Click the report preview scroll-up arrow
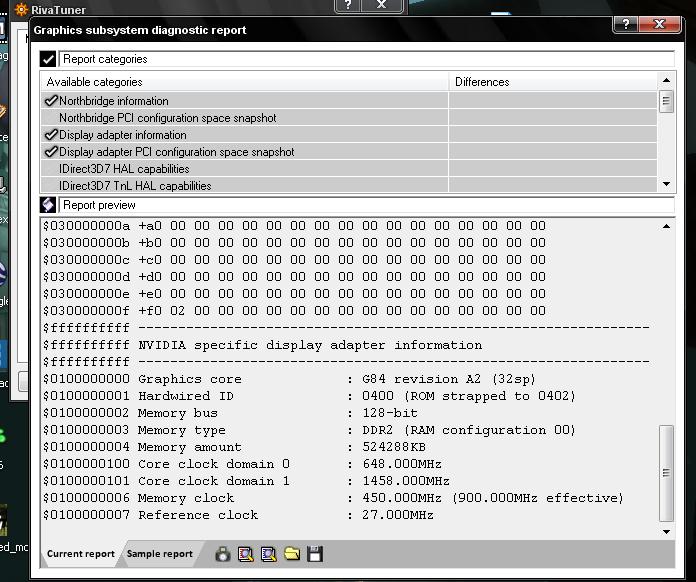The image size is (696, 582). coord(666,226)
